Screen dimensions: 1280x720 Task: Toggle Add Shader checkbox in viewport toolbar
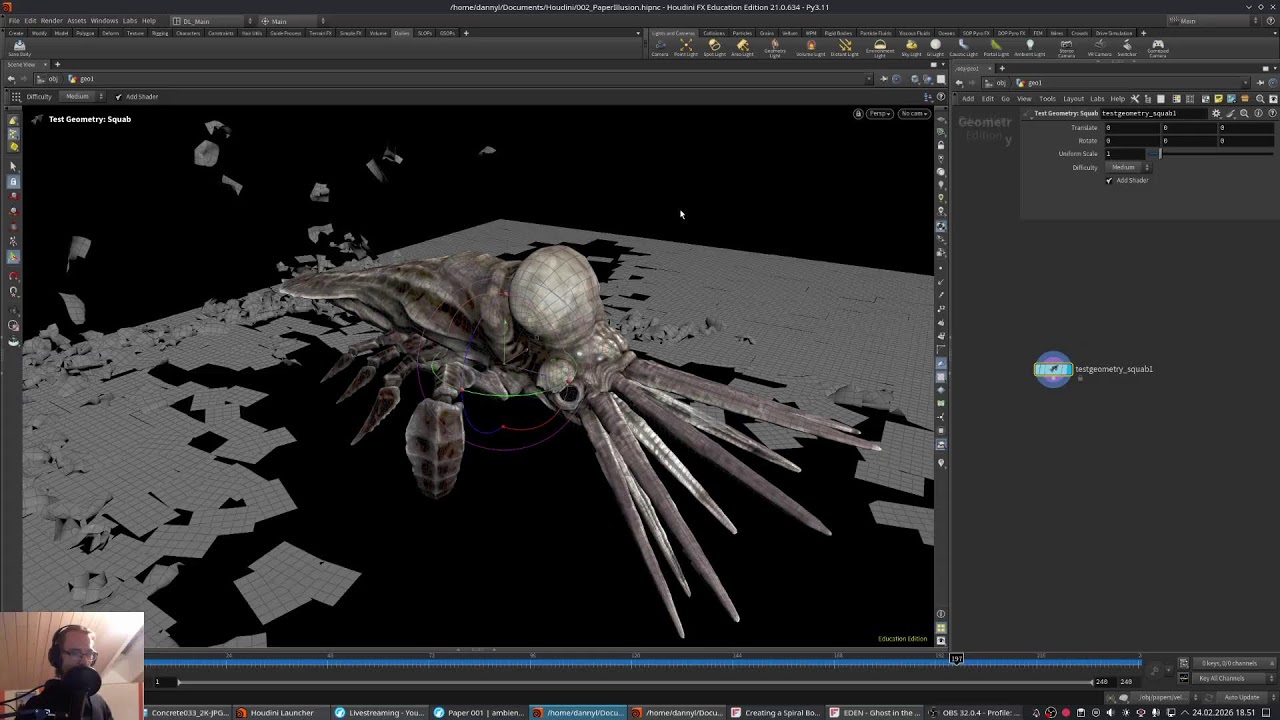[x=118, y=97]
